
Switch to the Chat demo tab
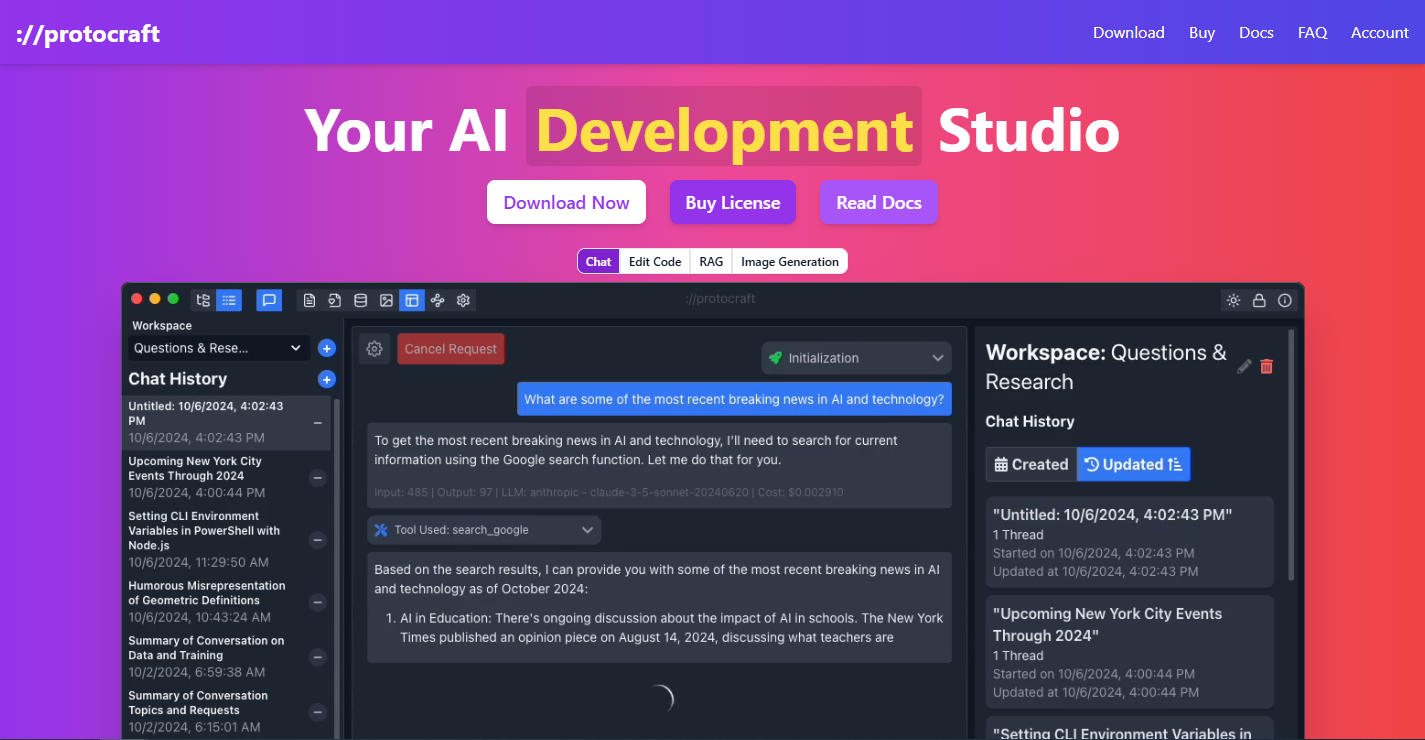pyautogui.click(x=599, y=261)
